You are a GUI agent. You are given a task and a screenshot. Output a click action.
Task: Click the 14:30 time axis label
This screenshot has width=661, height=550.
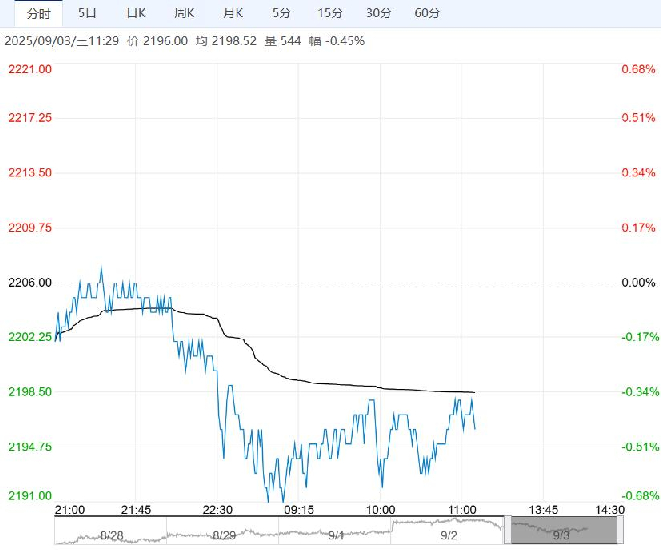[x=610, y=510]
